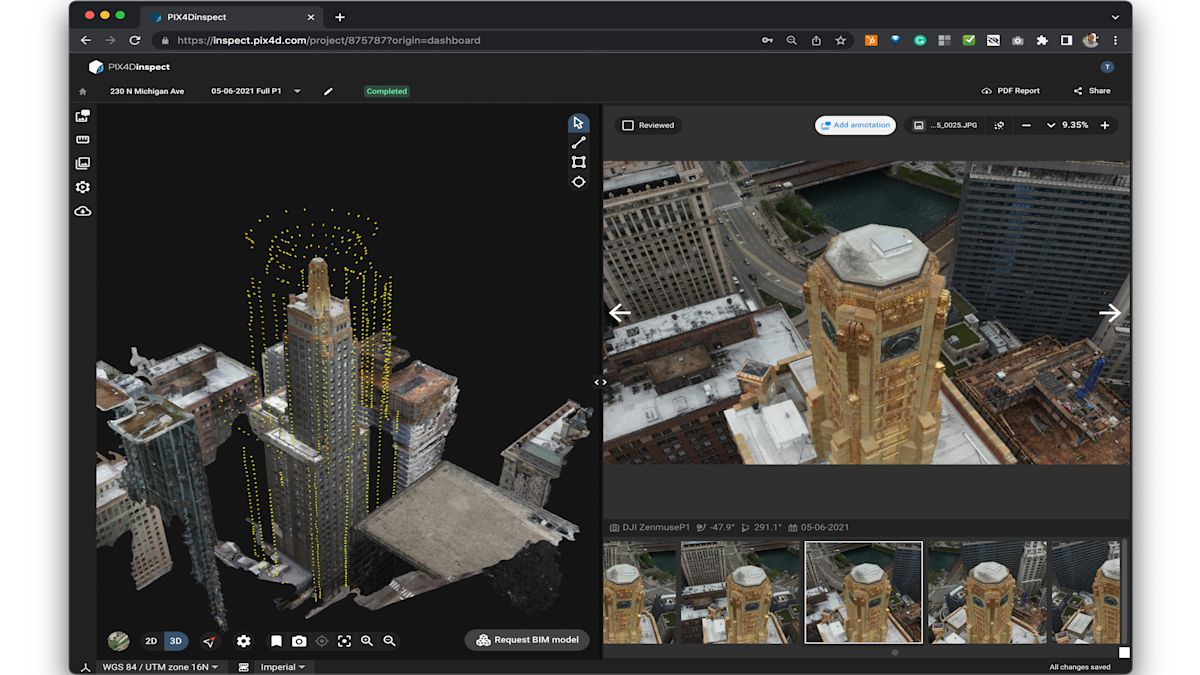Activate the camera screenshot icon in bottom toolbar
Screen dimensions: 1200x675
tap(299, 641)
